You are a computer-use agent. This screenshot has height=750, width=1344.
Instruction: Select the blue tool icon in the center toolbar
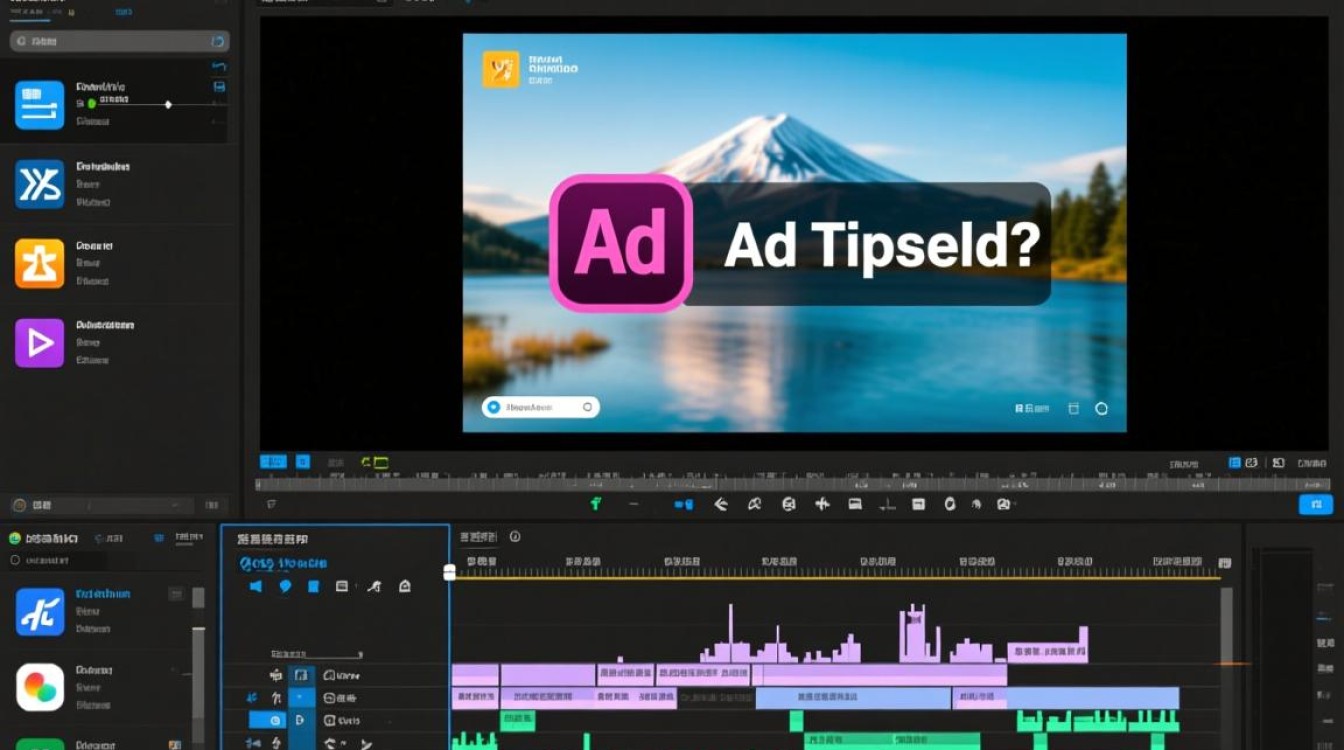tap(684, 505)
